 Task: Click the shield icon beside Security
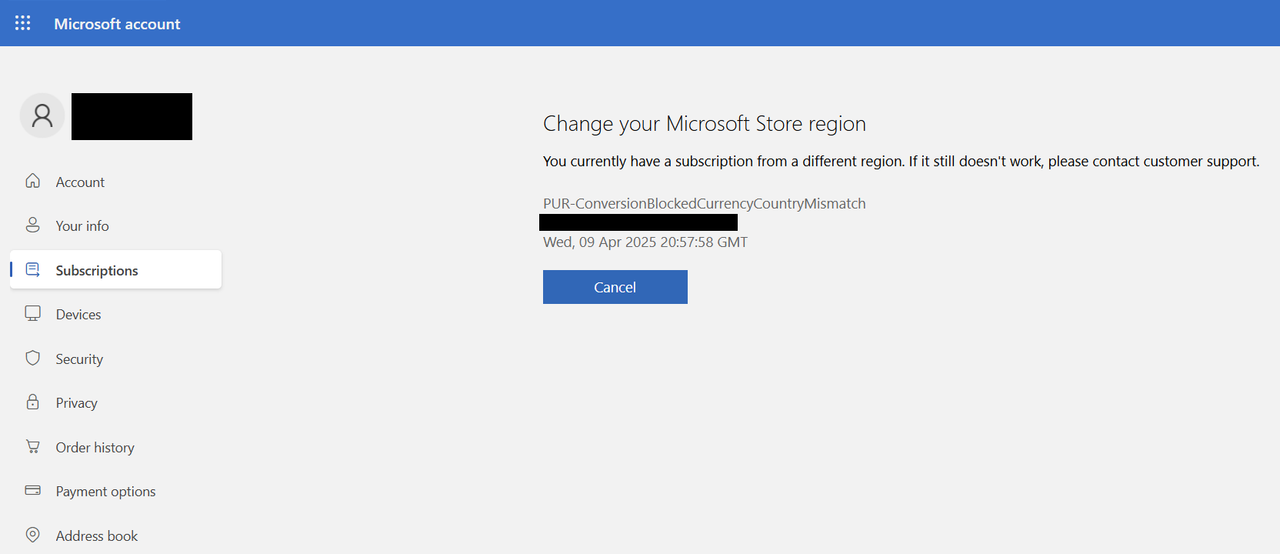[33, 359]
